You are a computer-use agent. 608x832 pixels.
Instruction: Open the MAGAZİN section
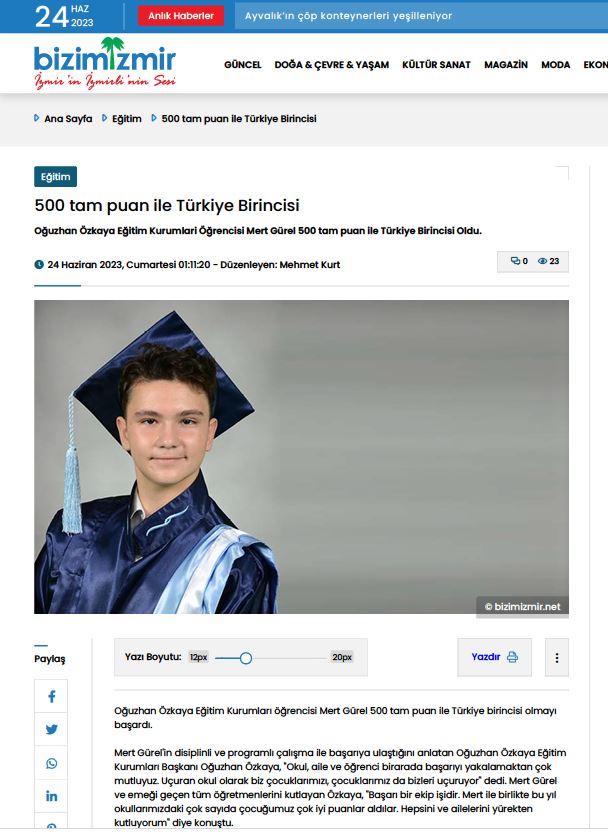click(506, 65)
